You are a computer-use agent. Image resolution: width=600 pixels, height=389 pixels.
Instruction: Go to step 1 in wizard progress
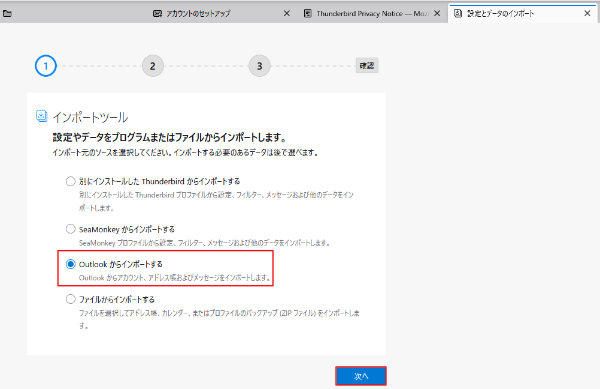point(46,66)
